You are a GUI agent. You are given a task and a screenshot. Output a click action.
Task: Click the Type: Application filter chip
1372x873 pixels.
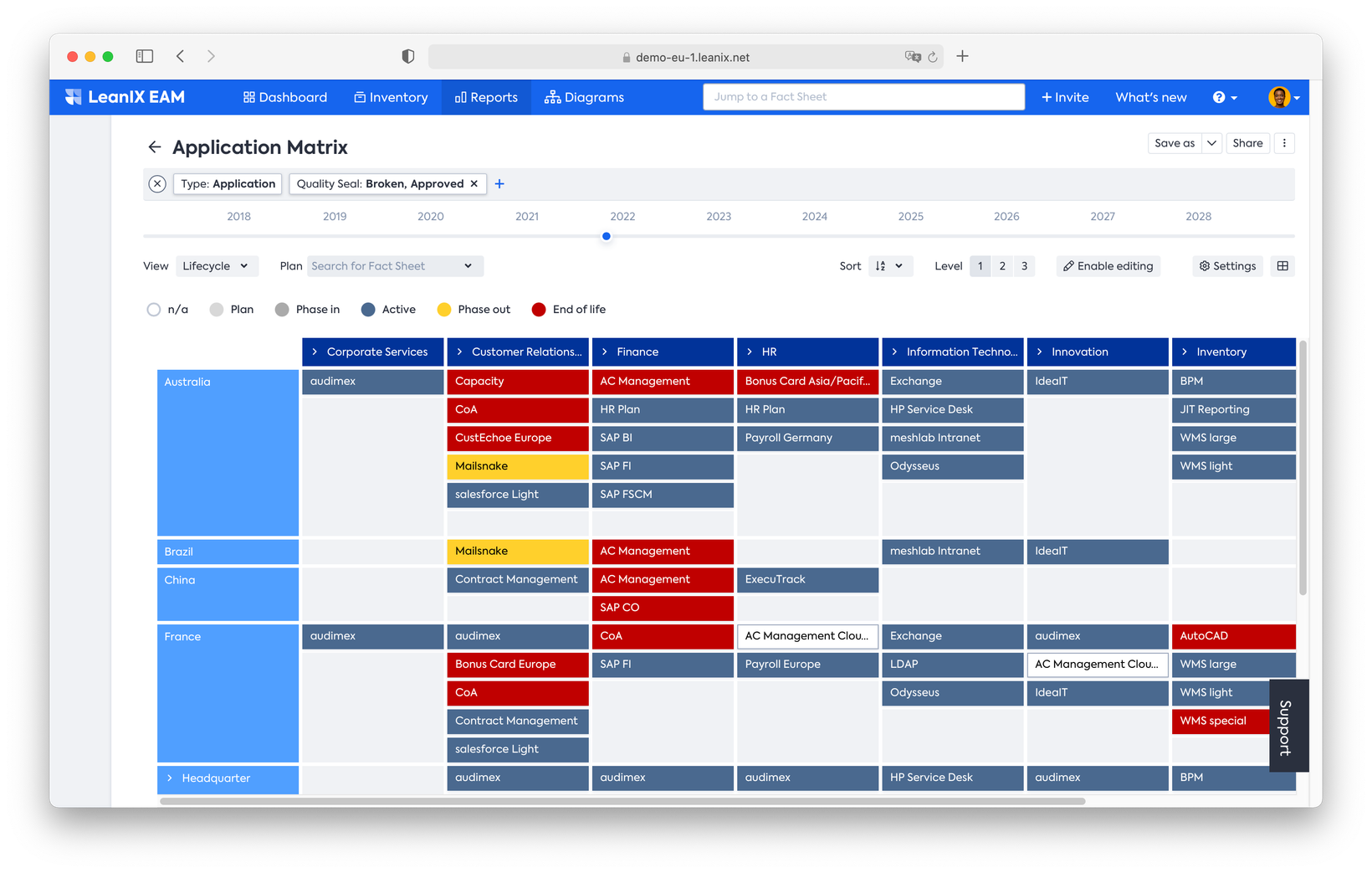[x=228, y=184]
